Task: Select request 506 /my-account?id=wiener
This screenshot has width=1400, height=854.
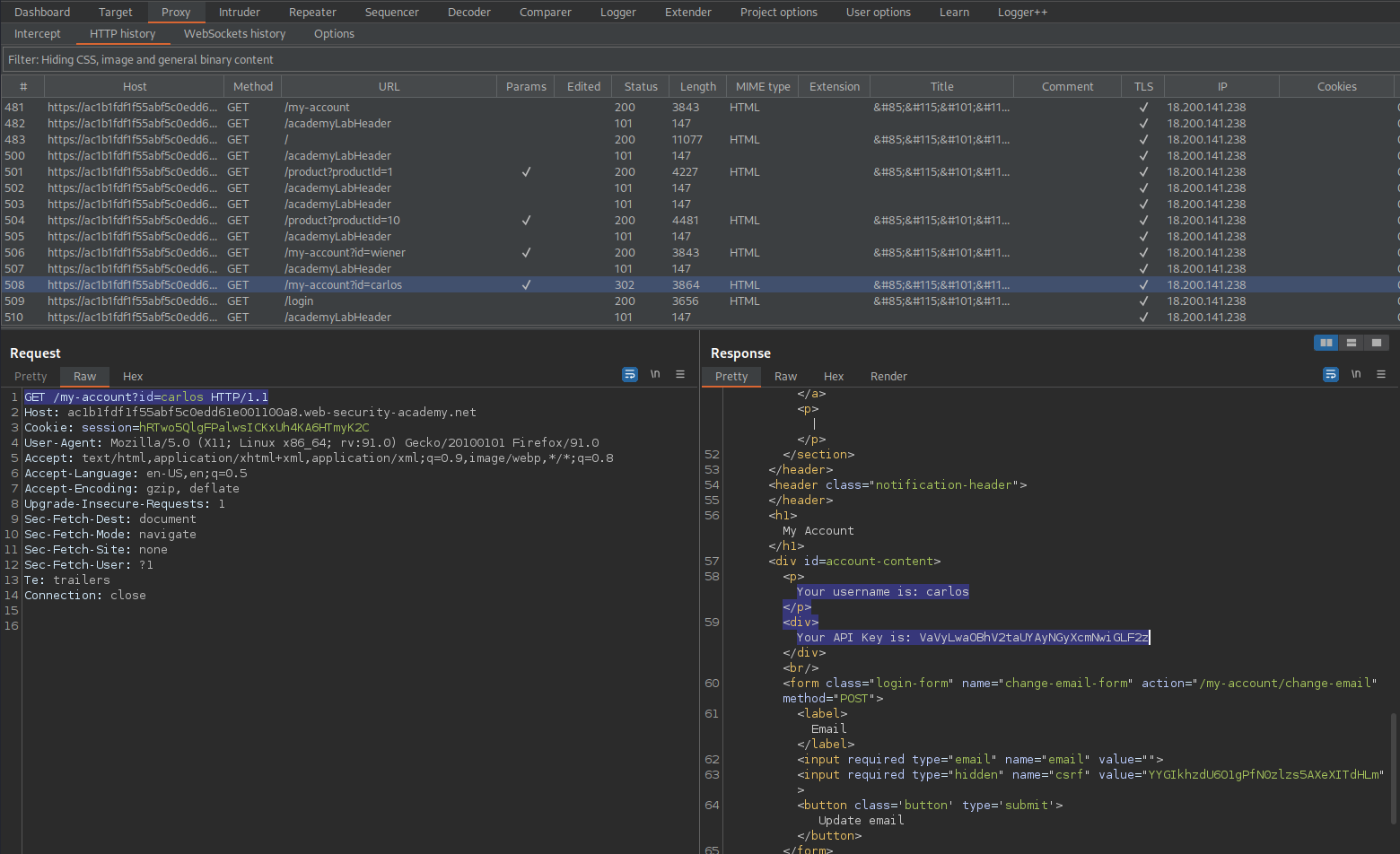Action: click(x=700, y=252)
